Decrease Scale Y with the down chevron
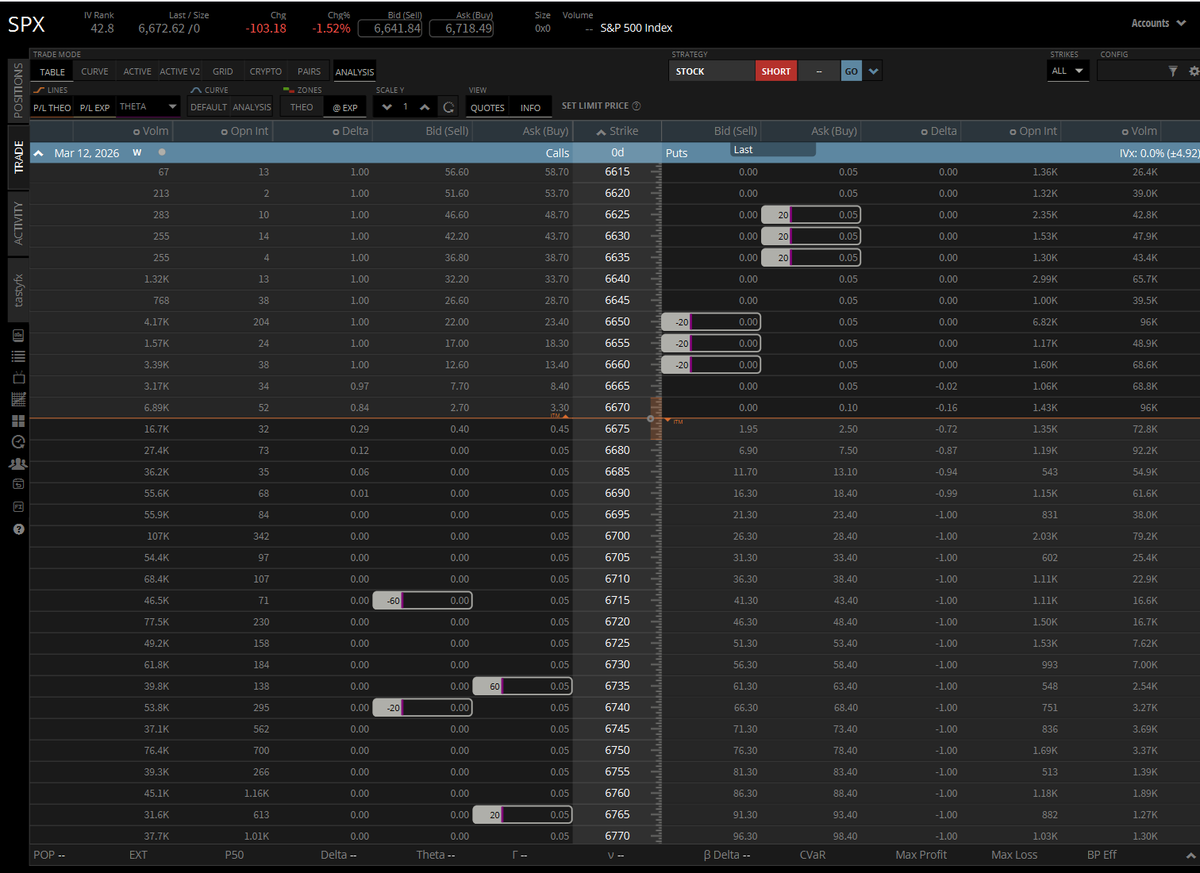 point(387,107)
